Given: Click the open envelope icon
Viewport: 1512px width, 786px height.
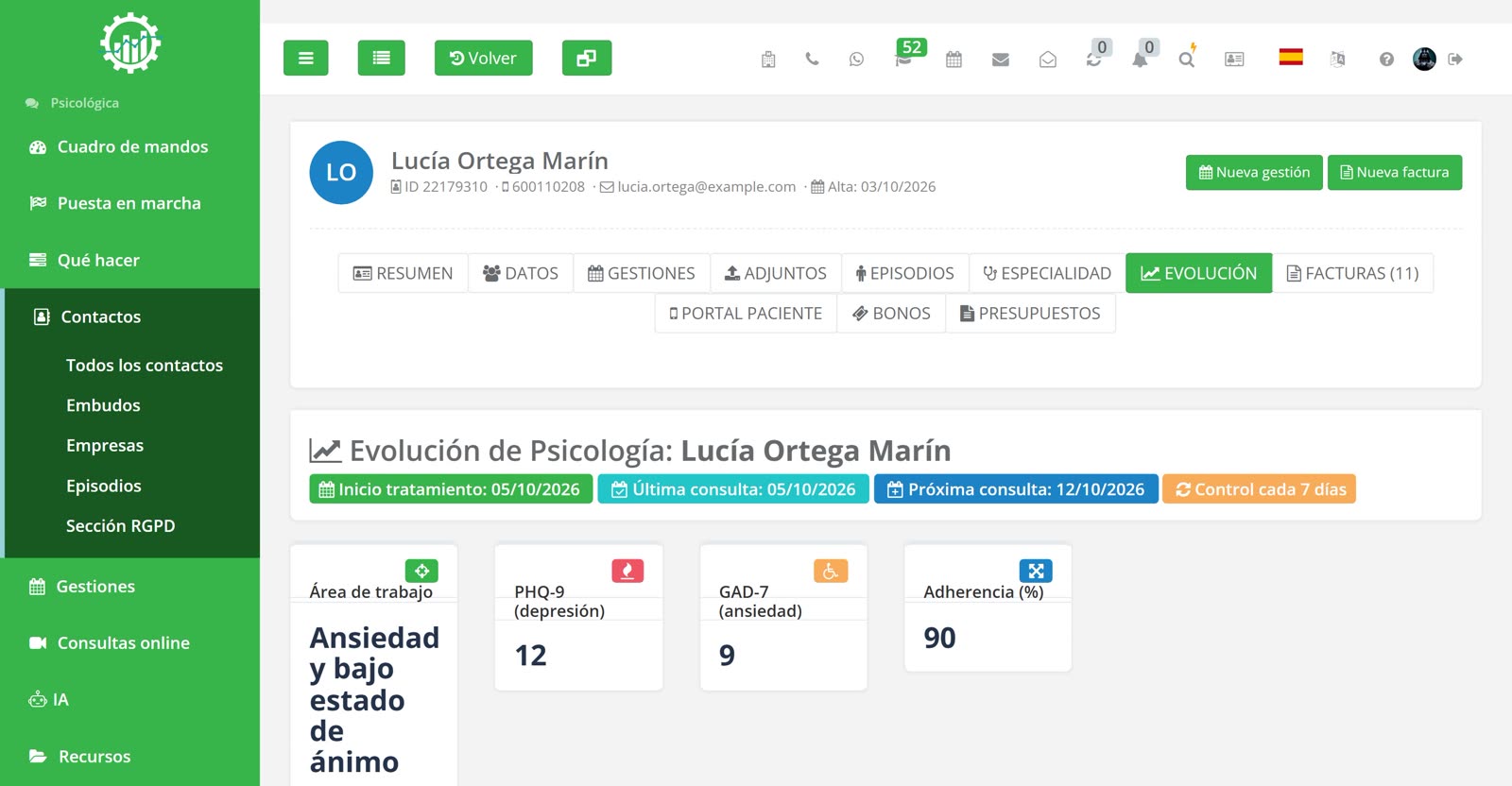Looking at the screenshot, I should pyautogui.click(x=1047, y=60).
